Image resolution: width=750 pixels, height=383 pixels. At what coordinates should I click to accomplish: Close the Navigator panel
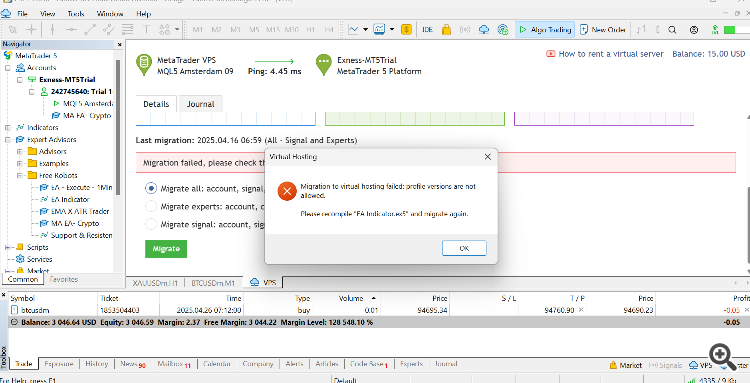pyautogui.click(x=120, y=44)
